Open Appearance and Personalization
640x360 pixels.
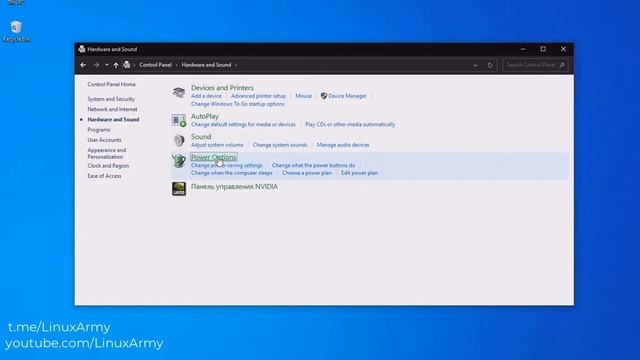(107, 153)
